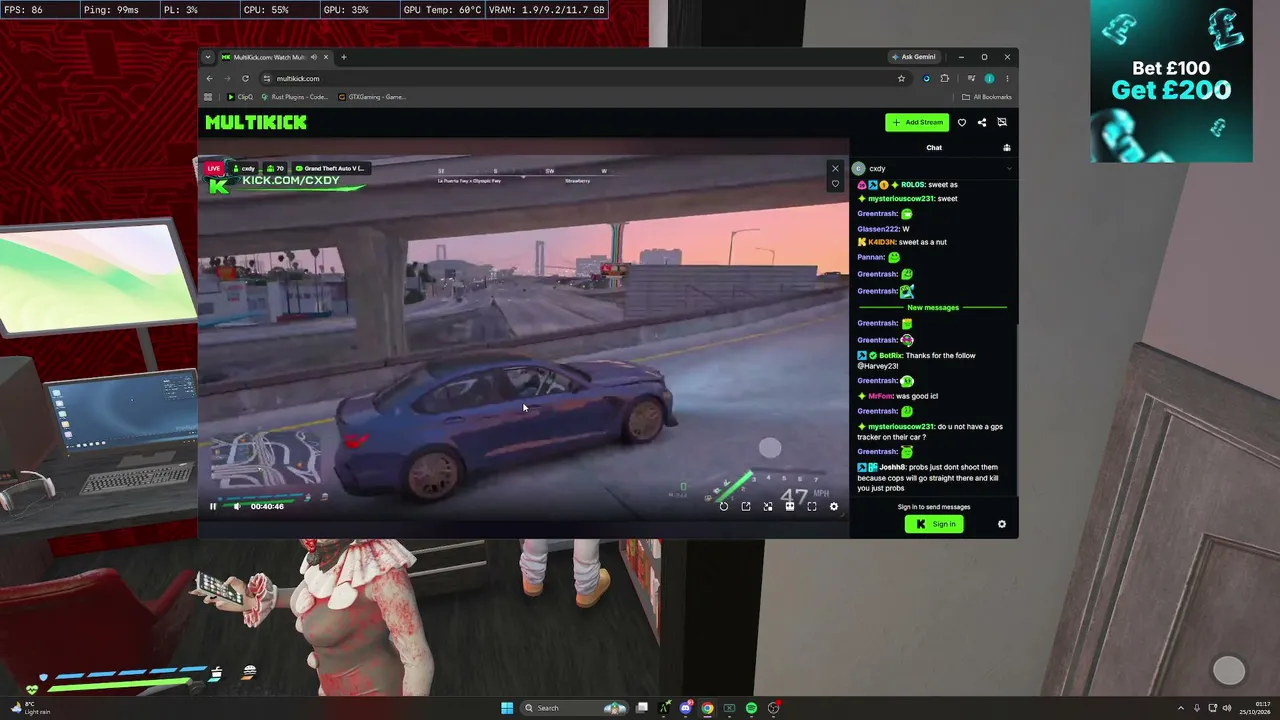The width and height of the screenshot is (1280, 720).
Task: Toggle chat visibility icon in MultiKick header
Action: [x=1002, y=122]
